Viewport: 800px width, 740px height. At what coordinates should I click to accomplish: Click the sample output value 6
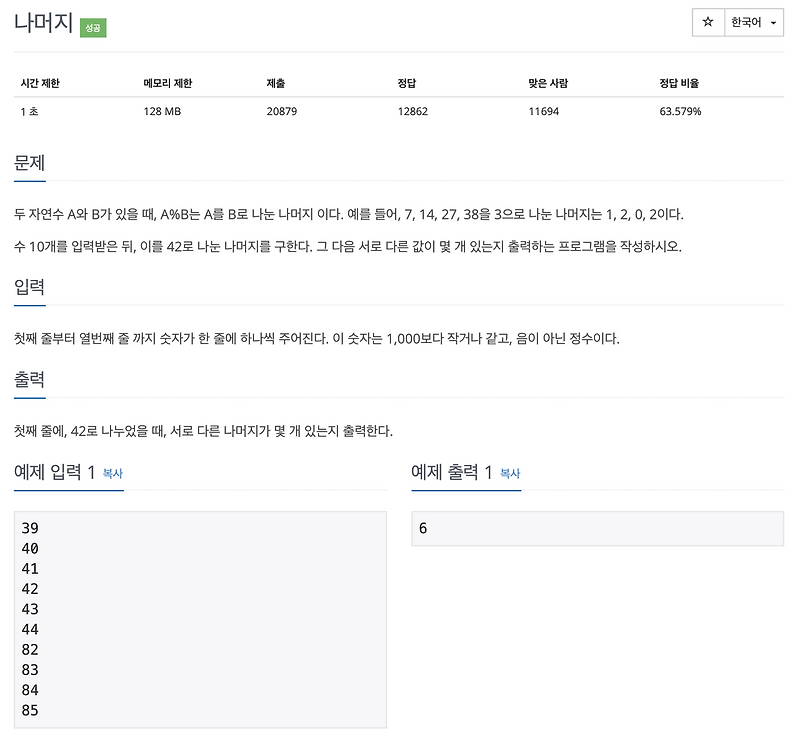pyautogui.click(x=421, y=528)
